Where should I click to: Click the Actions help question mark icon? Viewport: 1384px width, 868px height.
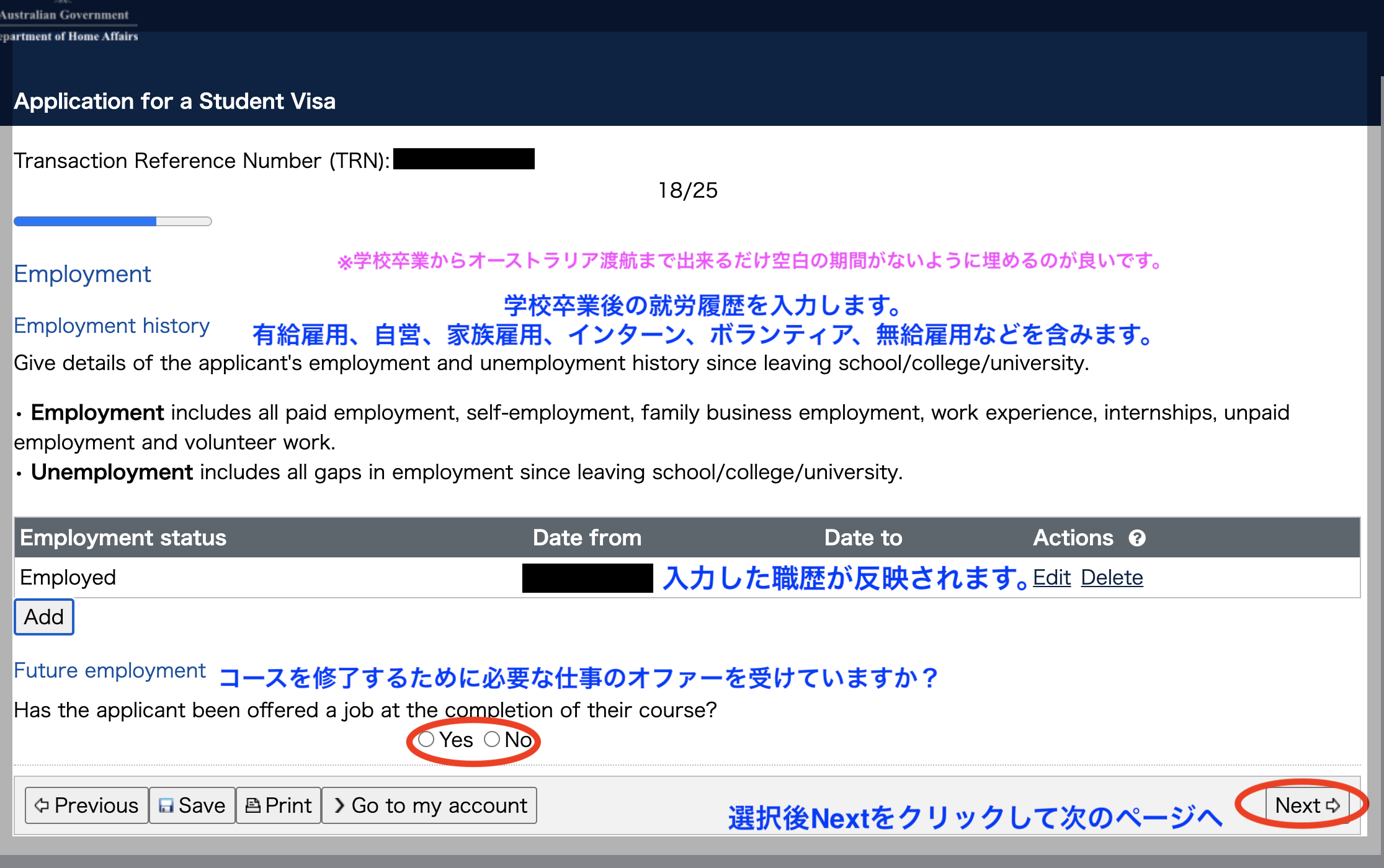pos(1136,538)
